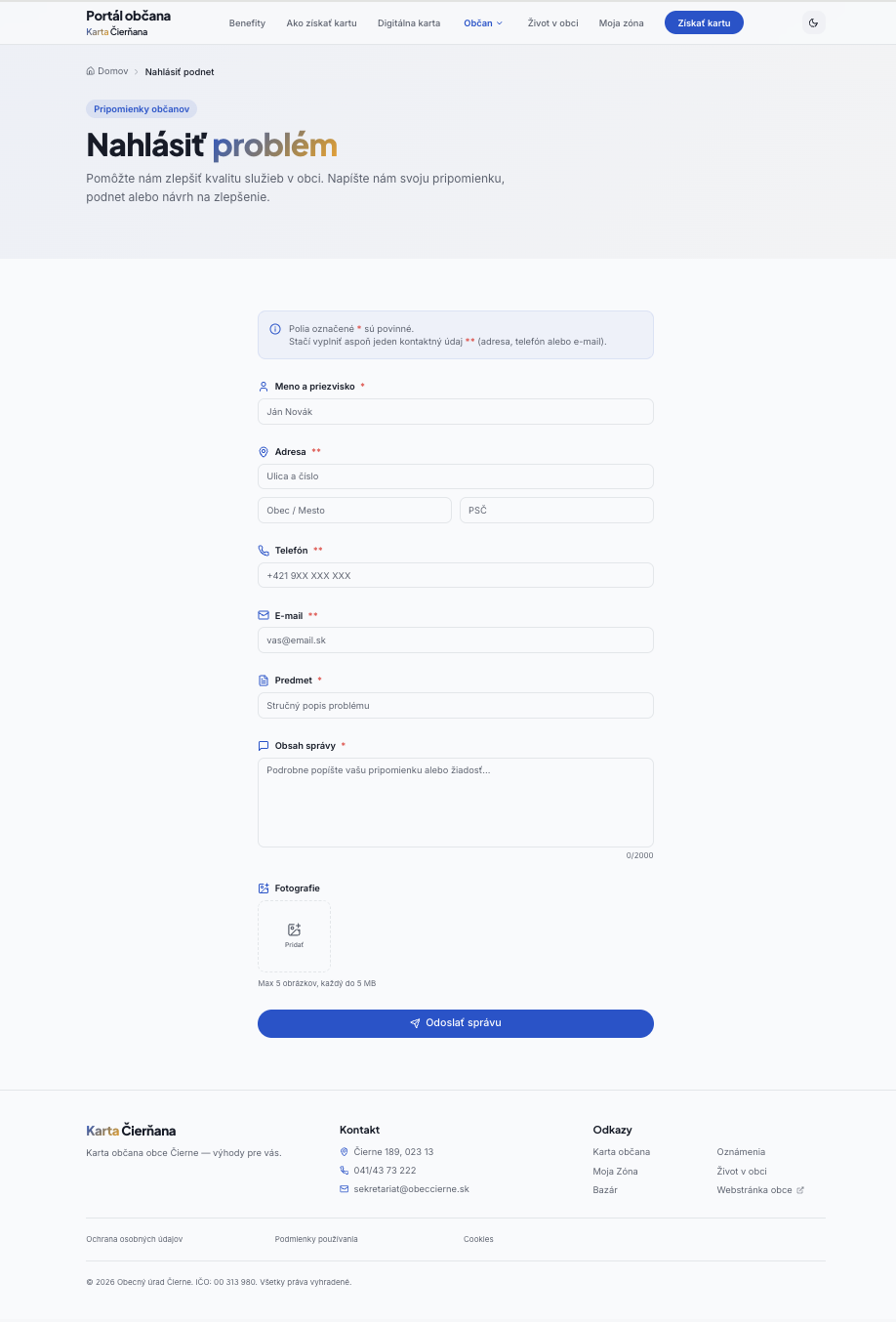
Task: Toggle dark mode with the moon icon
Action: tap(813, 22)
